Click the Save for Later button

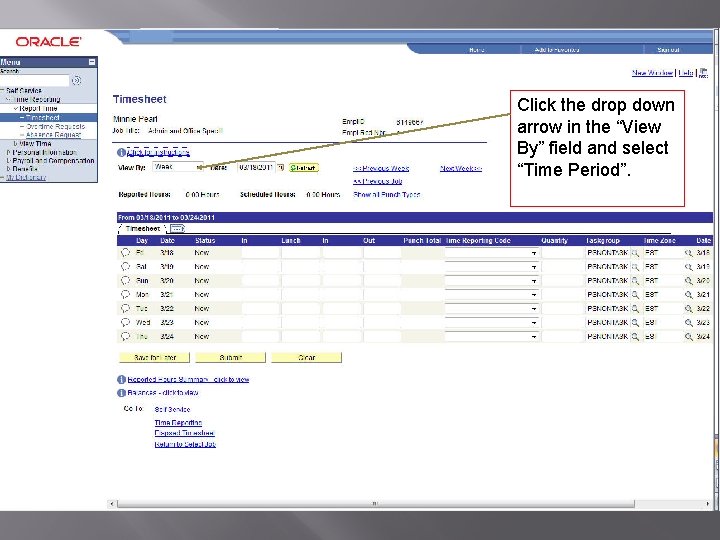pos(155,357)
